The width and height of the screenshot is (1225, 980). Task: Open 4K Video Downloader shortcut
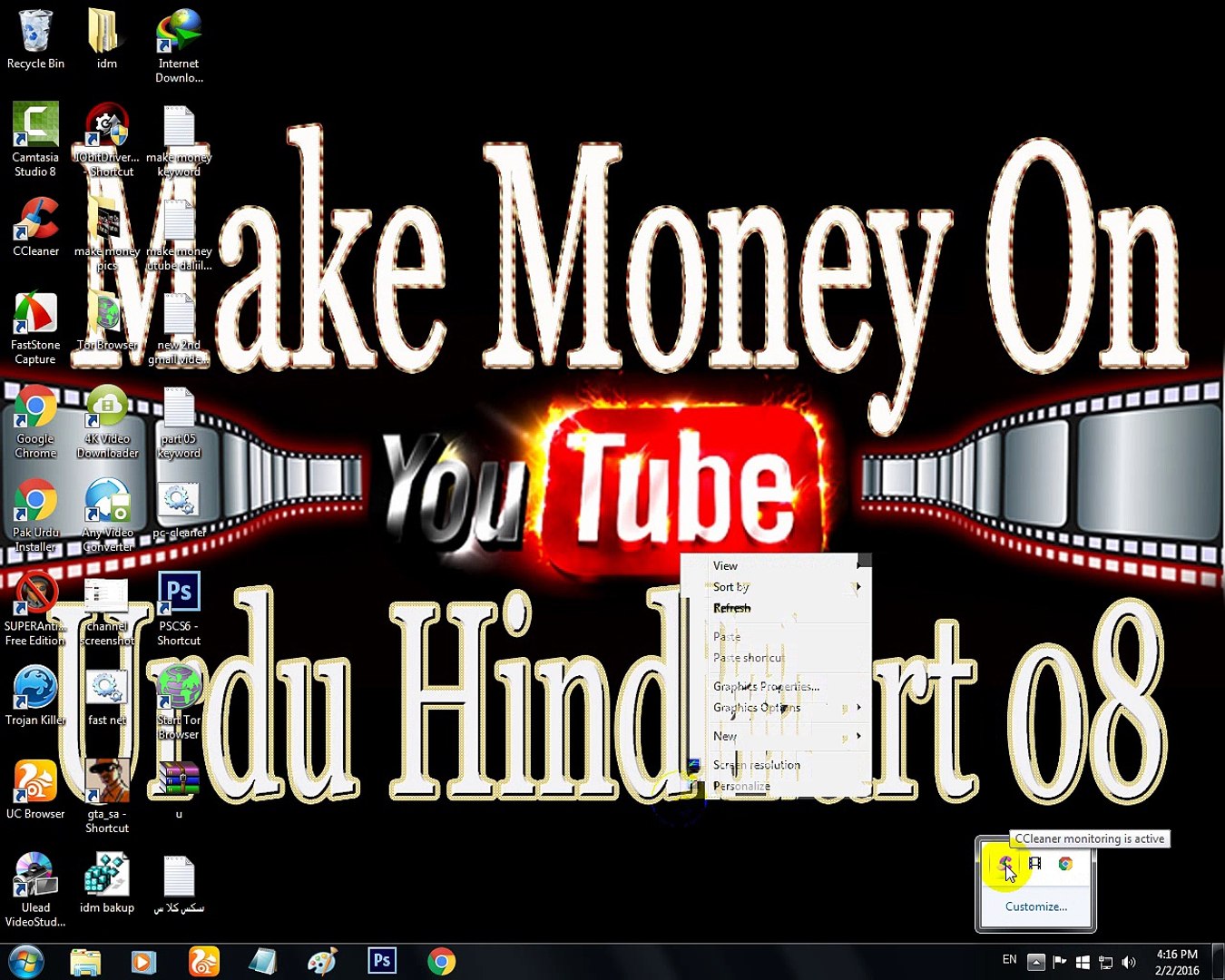point(107,422)
